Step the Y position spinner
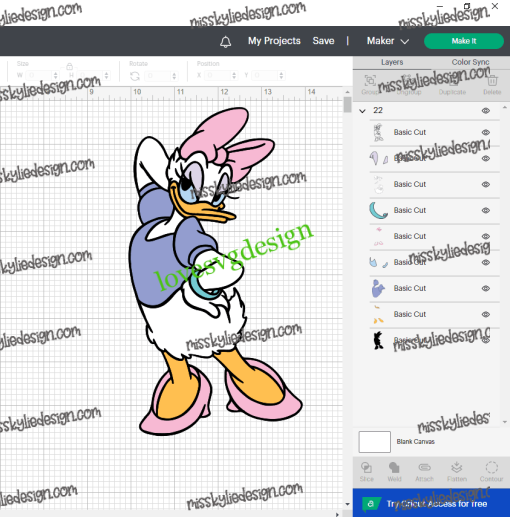Viewport: 510px width, 517px height. [x=281, y=76]
